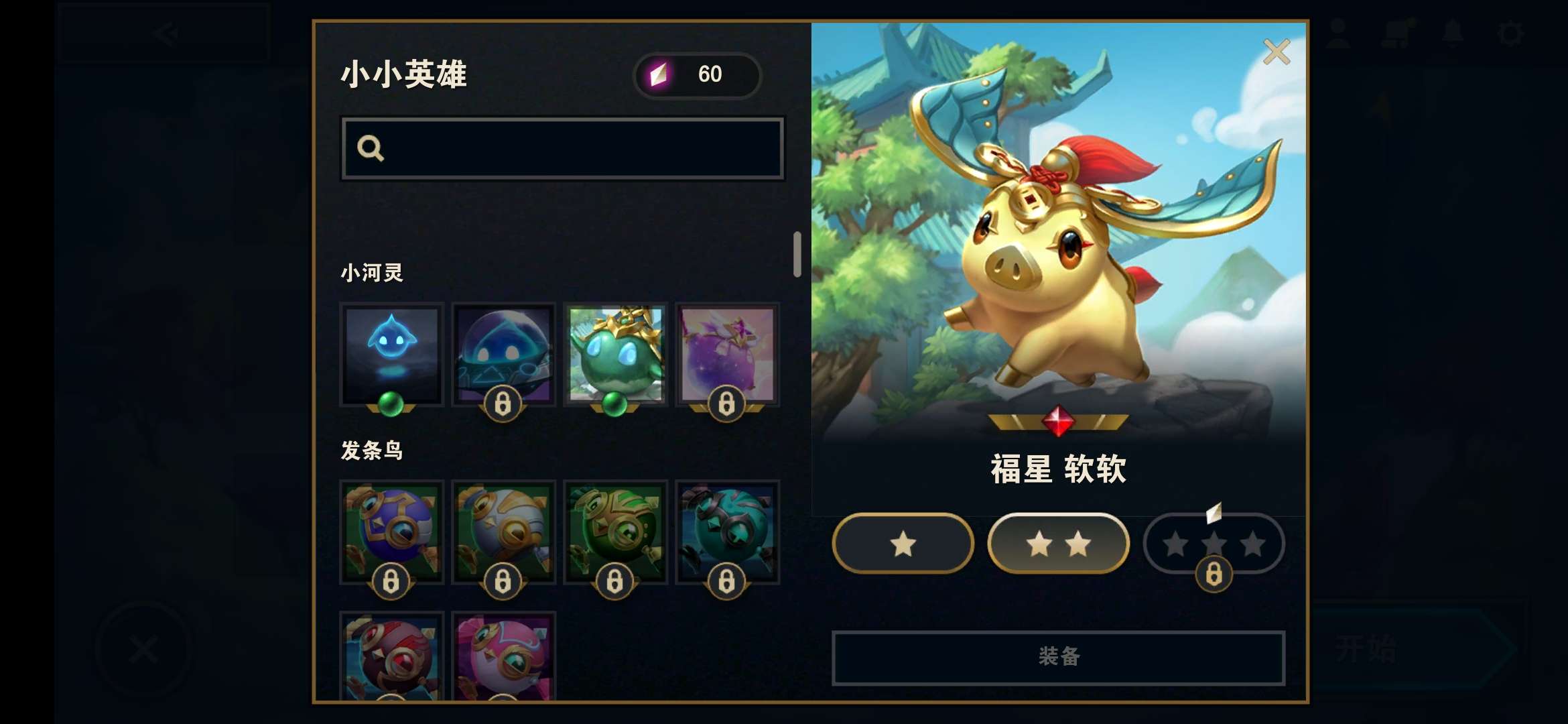Pick the purple wind-up bird
This screenshot has height=724, width=1568.
coord(392,532)
